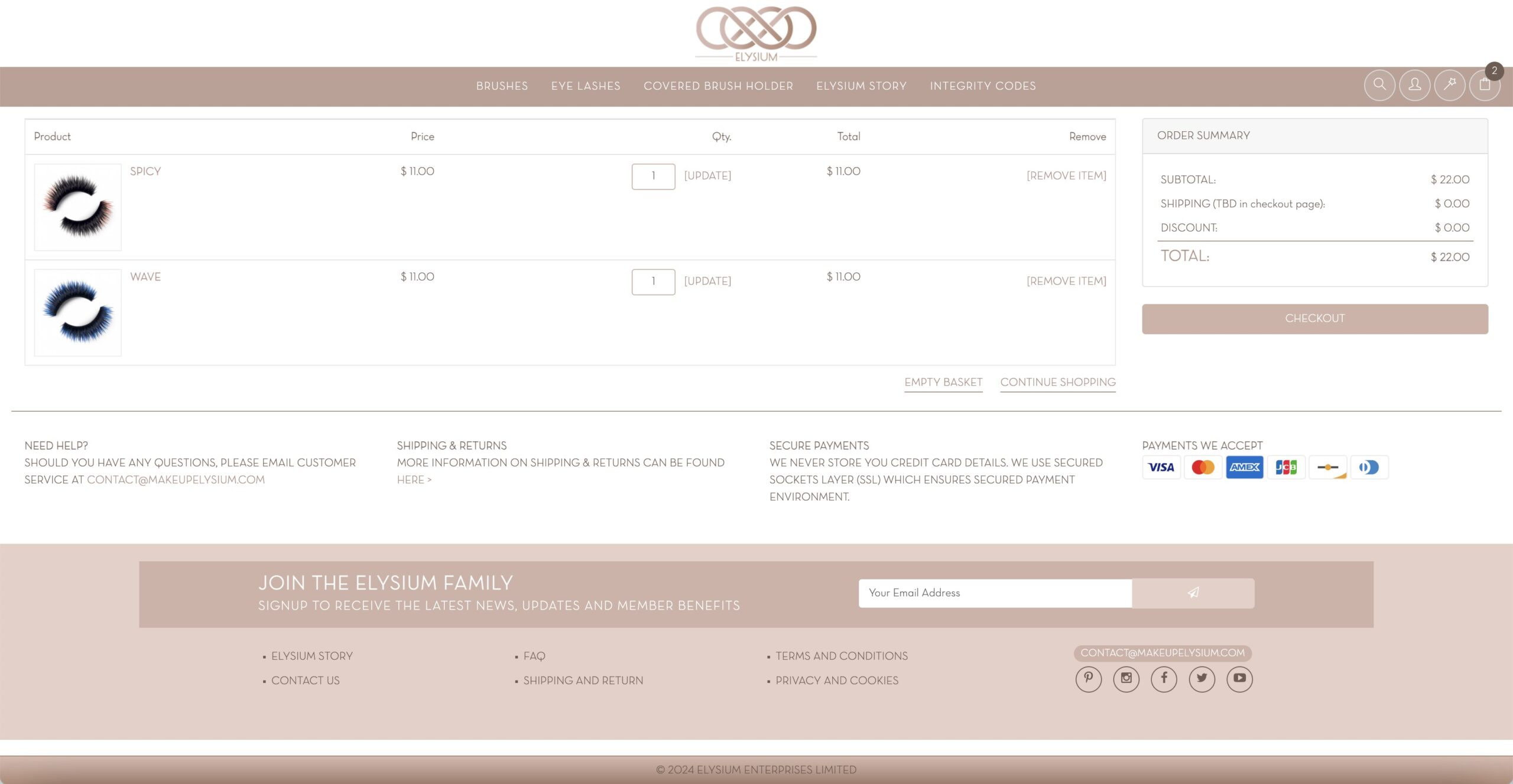1513x784 pixels.
Task: Click the card icon right of JCB
Action: (1328, 467)
